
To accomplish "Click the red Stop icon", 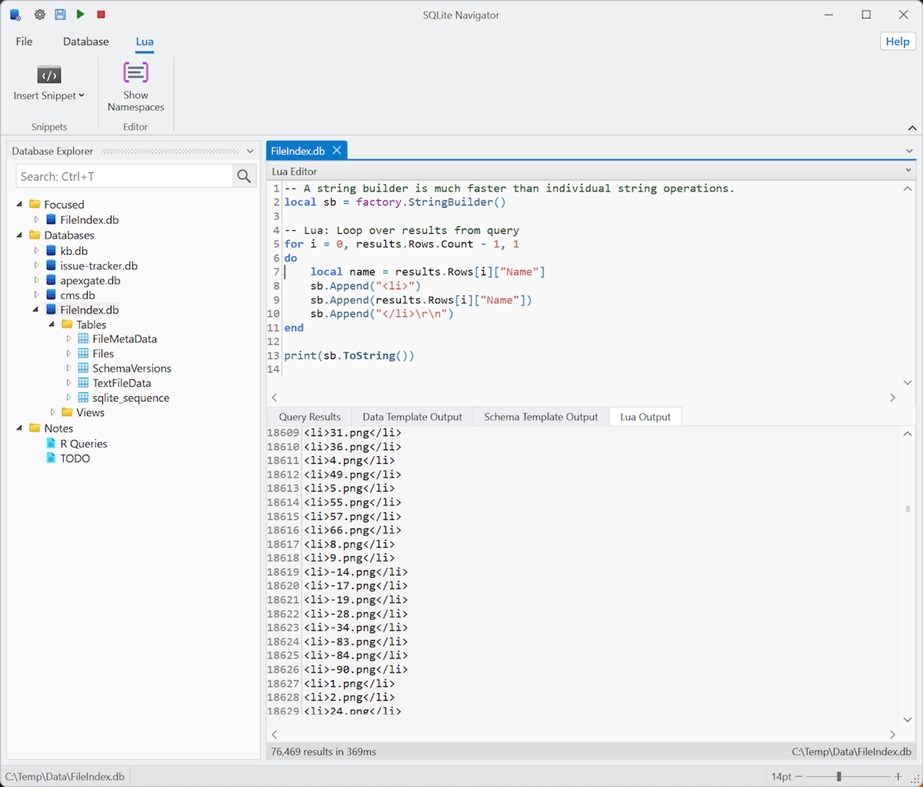I will [x=101, y=15].
